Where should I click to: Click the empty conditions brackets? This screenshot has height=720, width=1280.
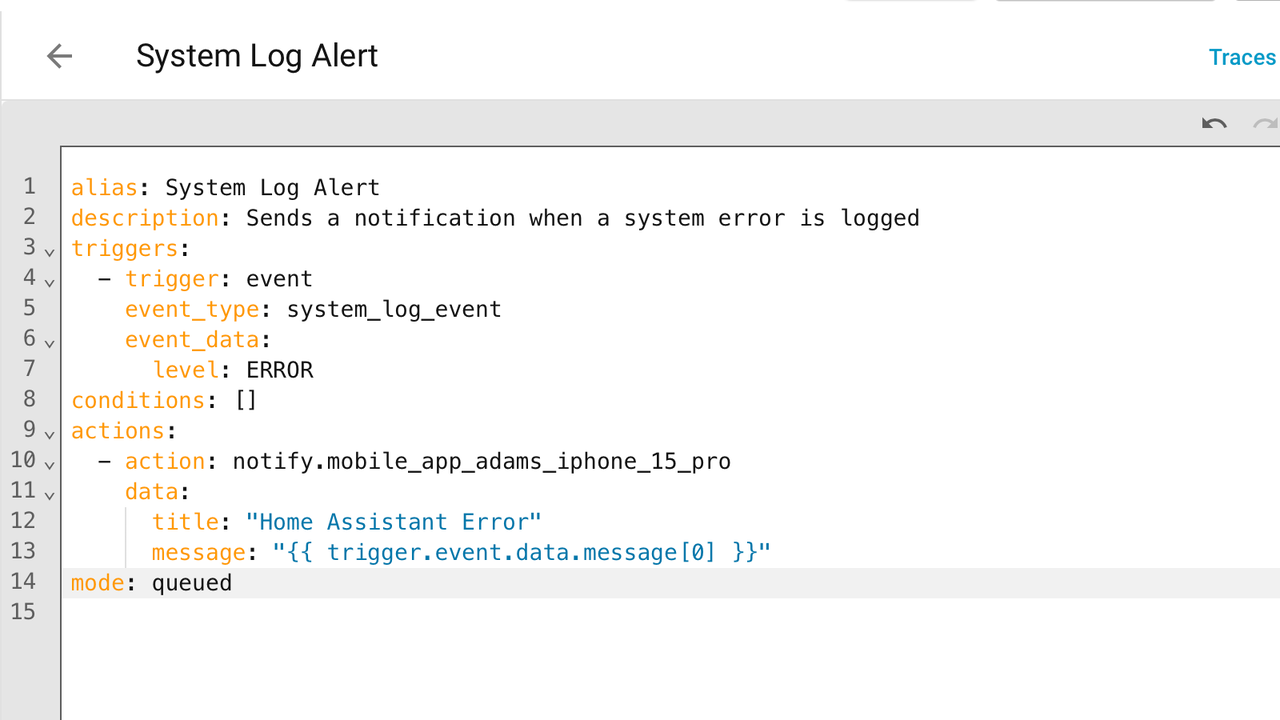tap(246, 400)
